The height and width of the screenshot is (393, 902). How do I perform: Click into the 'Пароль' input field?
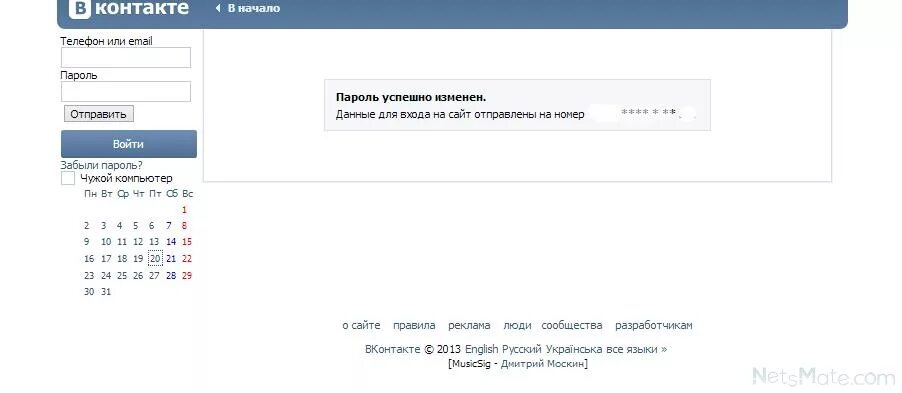[x=126, y=91]
